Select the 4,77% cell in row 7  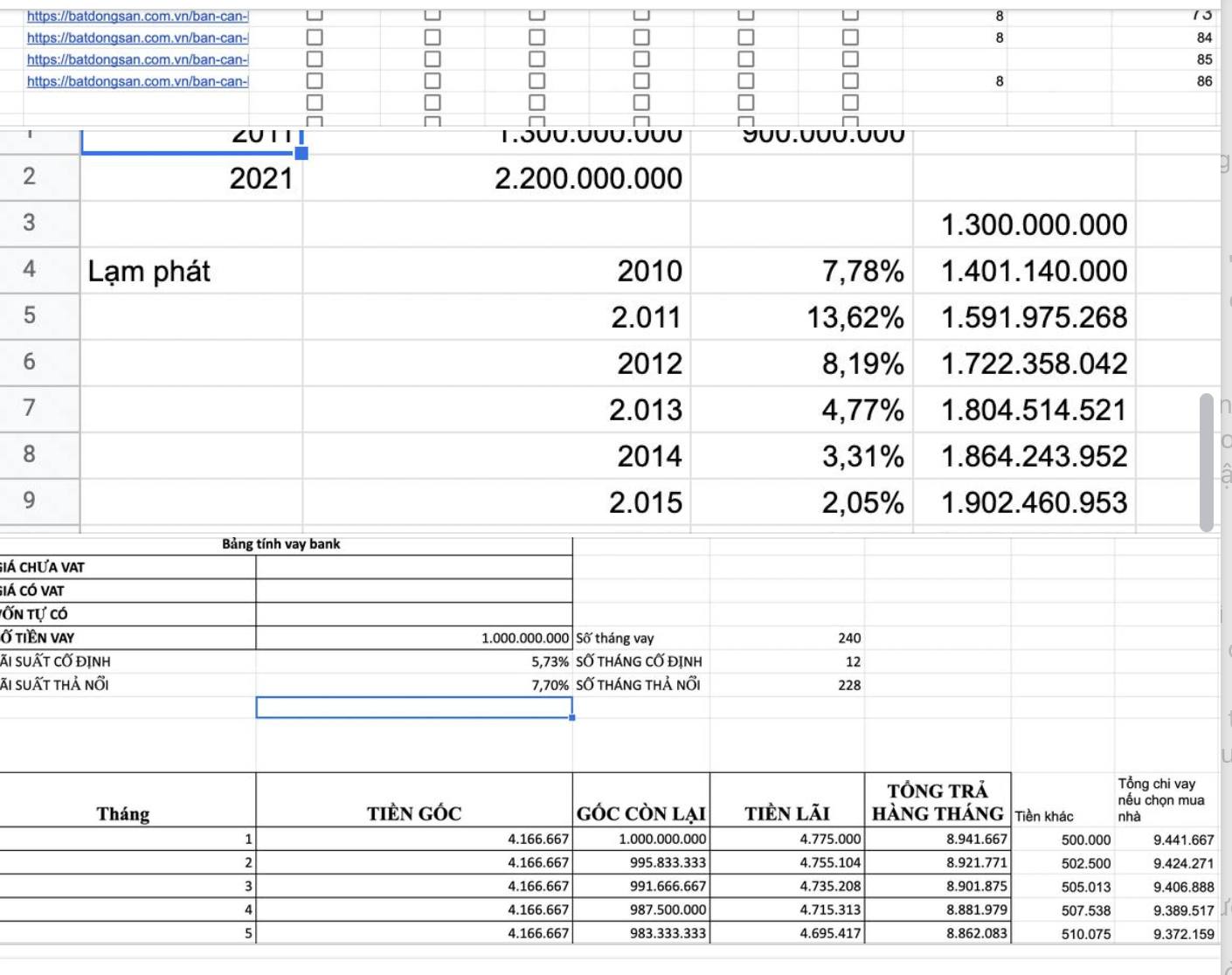[801, 410]
